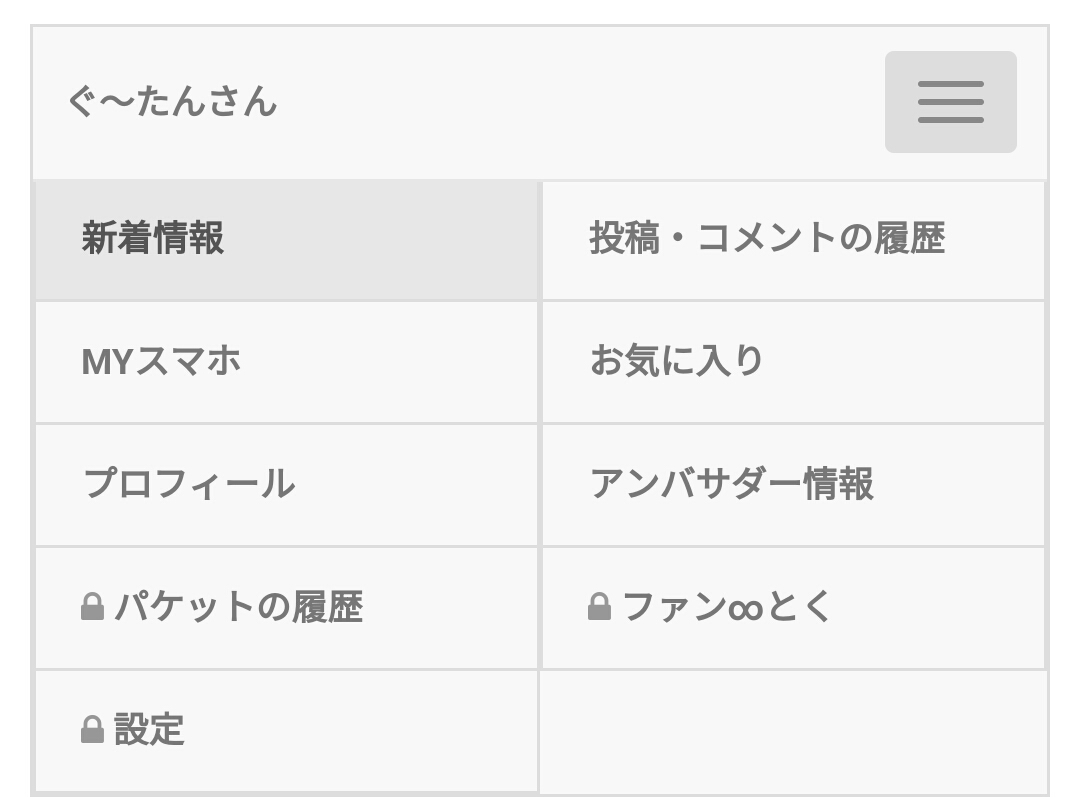Click the lock icon beside ファン∞とく
This screenshot has height=811, width=1080.
599,607
